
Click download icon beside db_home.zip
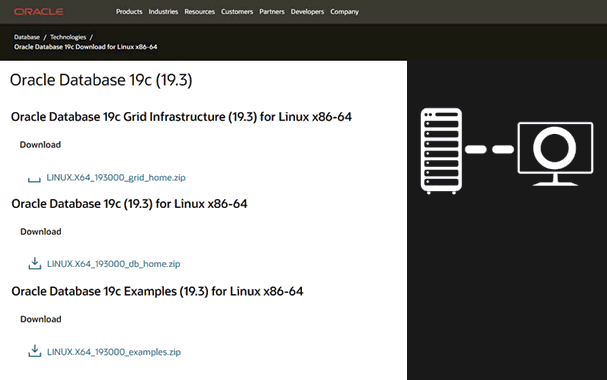pyautogui.click(x=34, y=264)
